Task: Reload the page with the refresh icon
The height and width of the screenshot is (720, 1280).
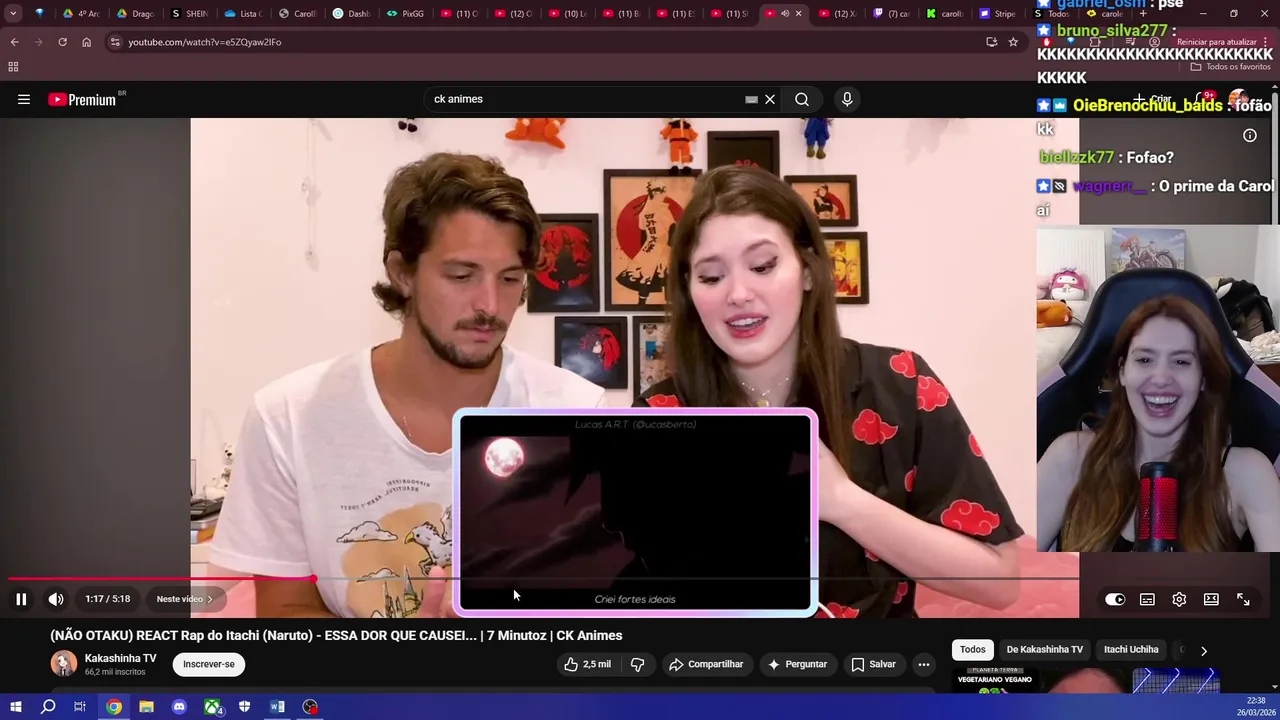Action: pyautogui.click(x=62, y=42)
